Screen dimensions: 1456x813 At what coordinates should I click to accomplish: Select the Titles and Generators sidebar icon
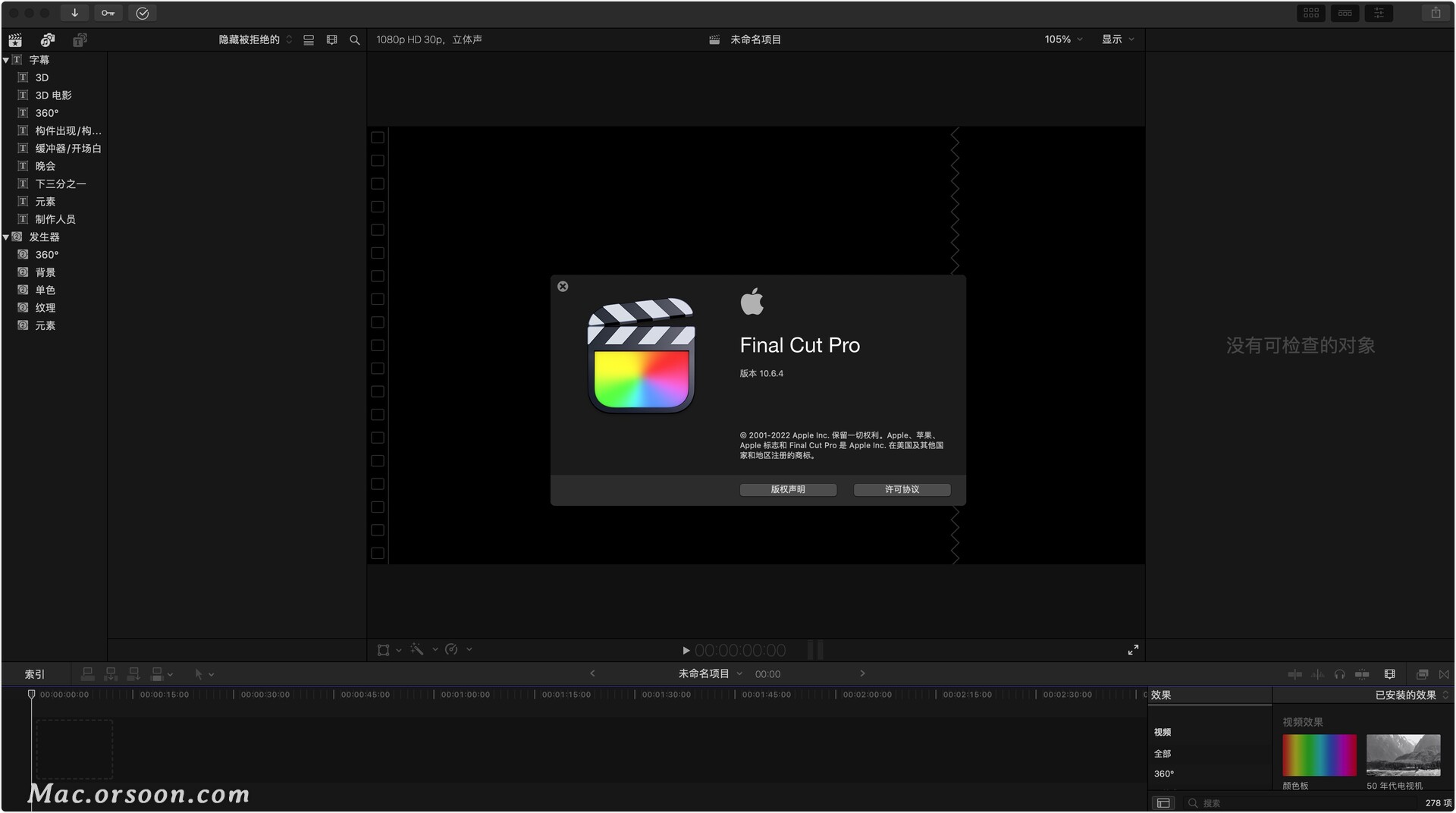click(80, 39)
